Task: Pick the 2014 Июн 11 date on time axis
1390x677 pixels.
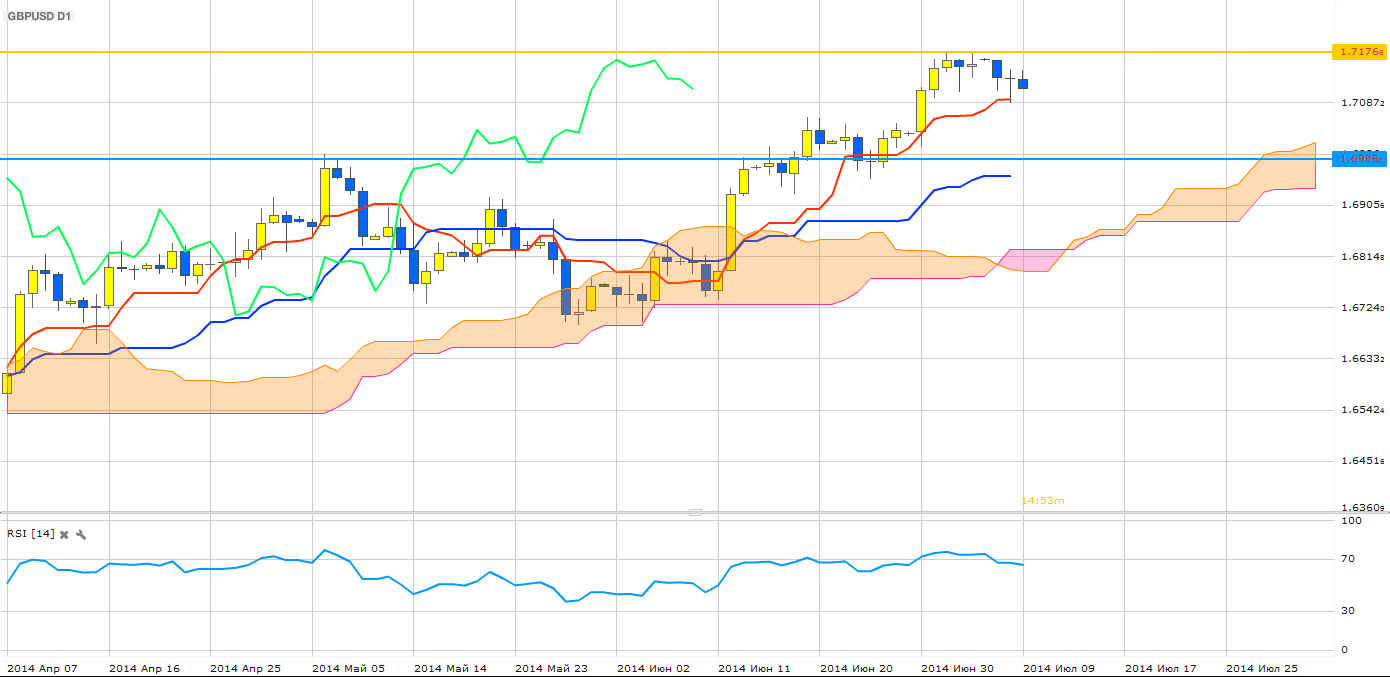Action: [754, 668]
